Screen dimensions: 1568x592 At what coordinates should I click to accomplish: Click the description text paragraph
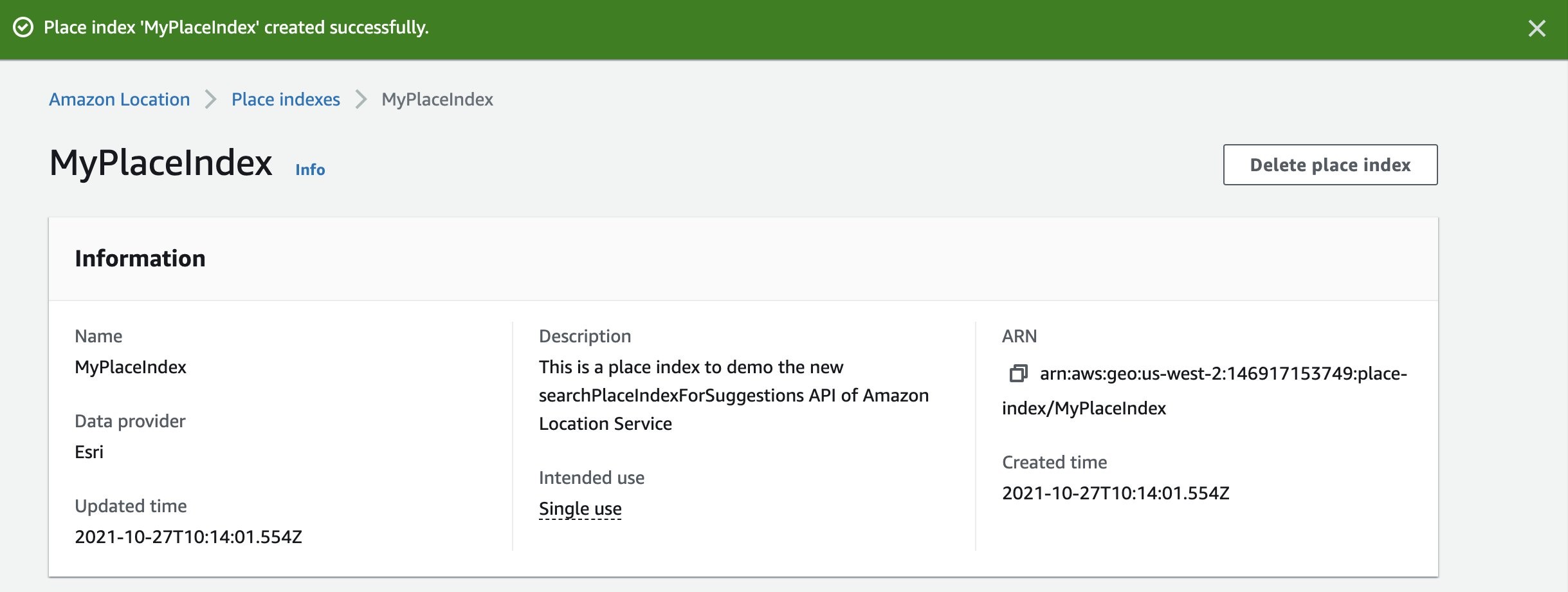pyautogui.click(x=734, y=395)
